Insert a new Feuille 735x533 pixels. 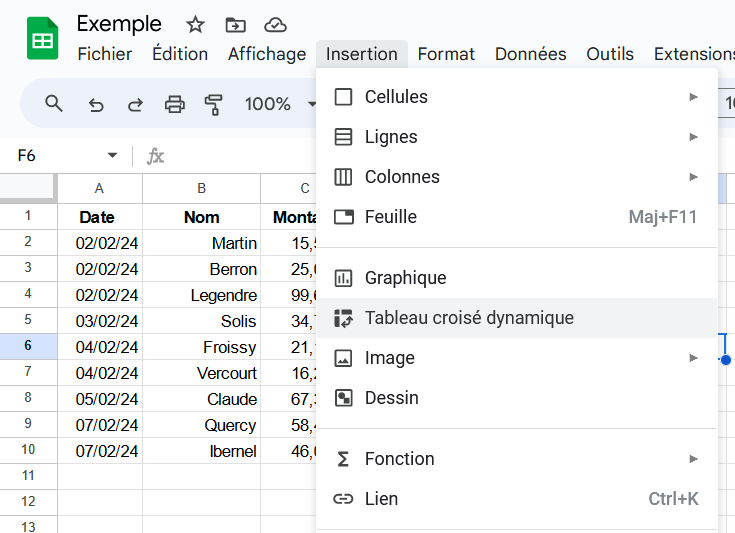517,217
